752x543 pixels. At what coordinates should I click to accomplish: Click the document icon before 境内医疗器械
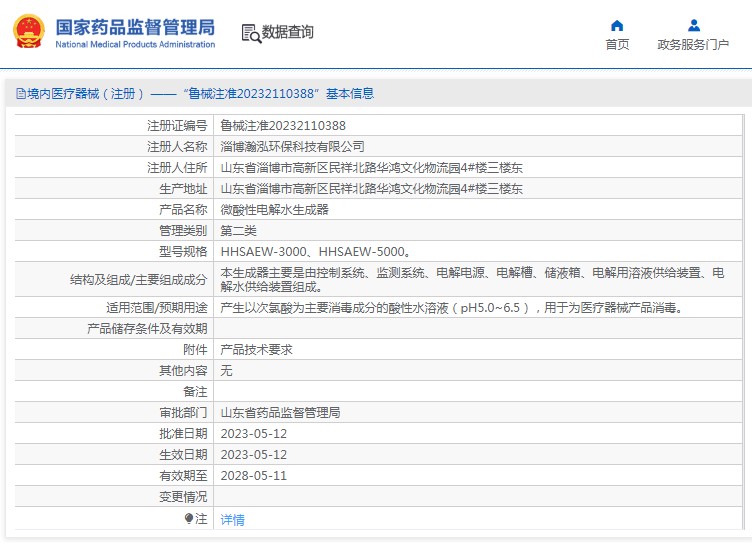tap(21, 94)
